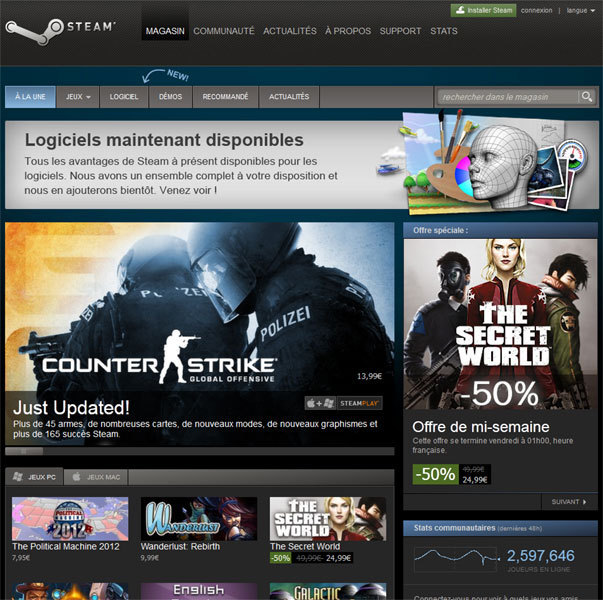Expand the JEUX dropdown menu
Viewport: 603px width, 600px height.
pos(78,97)
